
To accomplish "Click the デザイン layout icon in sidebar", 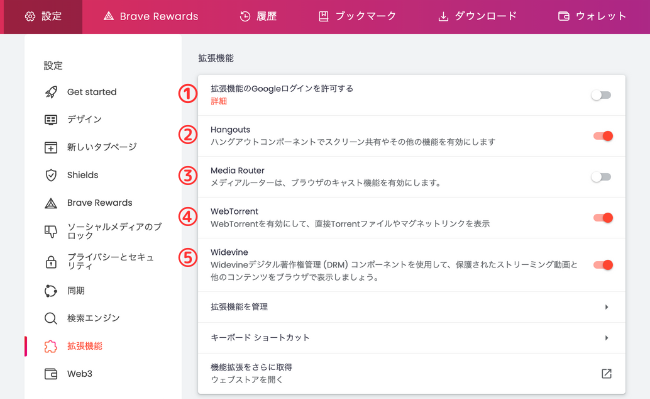I will point(51,120).
